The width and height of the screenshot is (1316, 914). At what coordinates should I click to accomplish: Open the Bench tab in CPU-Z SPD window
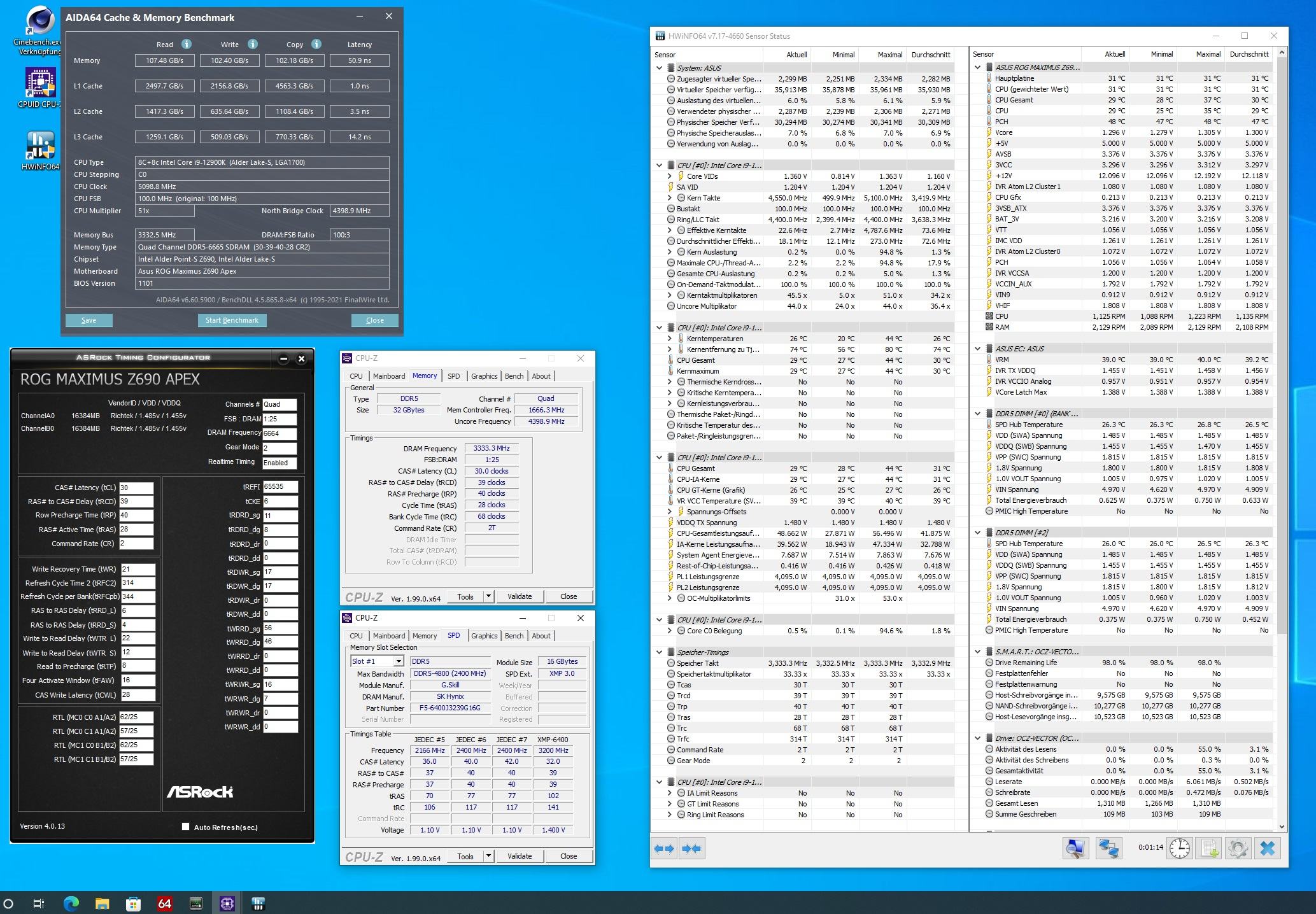(514, 636)
